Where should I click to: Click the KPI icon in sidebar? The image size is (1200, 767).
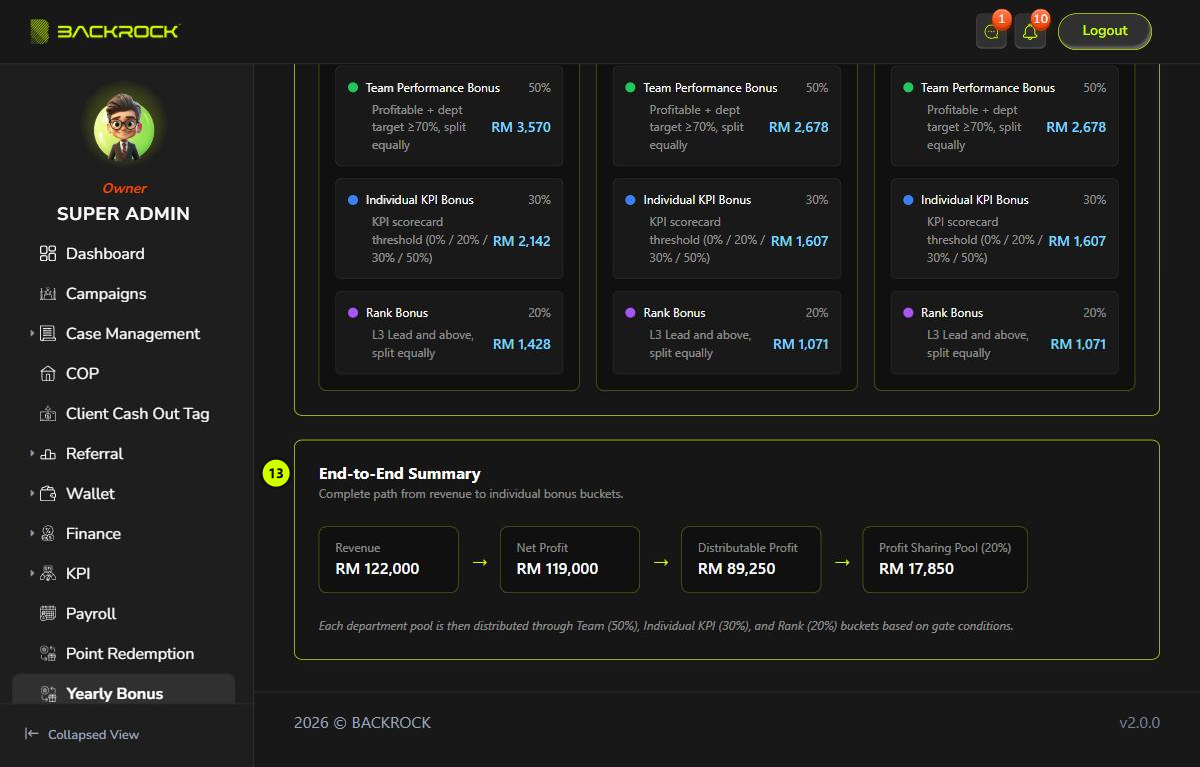click(x=48, y=574)
